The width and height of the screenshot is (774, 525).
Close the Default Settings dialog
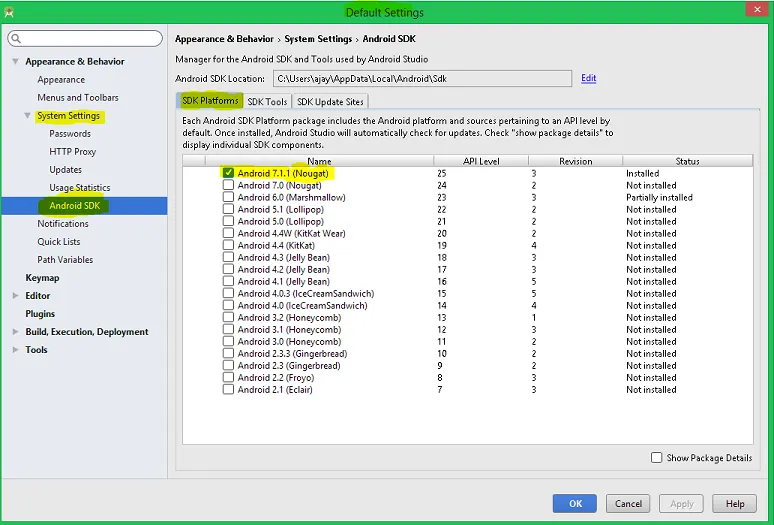coord(757,9)
